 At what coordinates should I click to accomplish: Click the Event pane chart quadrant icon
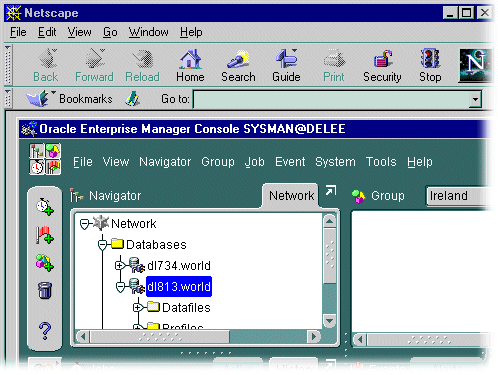pyautogui.click(x=53, y=167)
